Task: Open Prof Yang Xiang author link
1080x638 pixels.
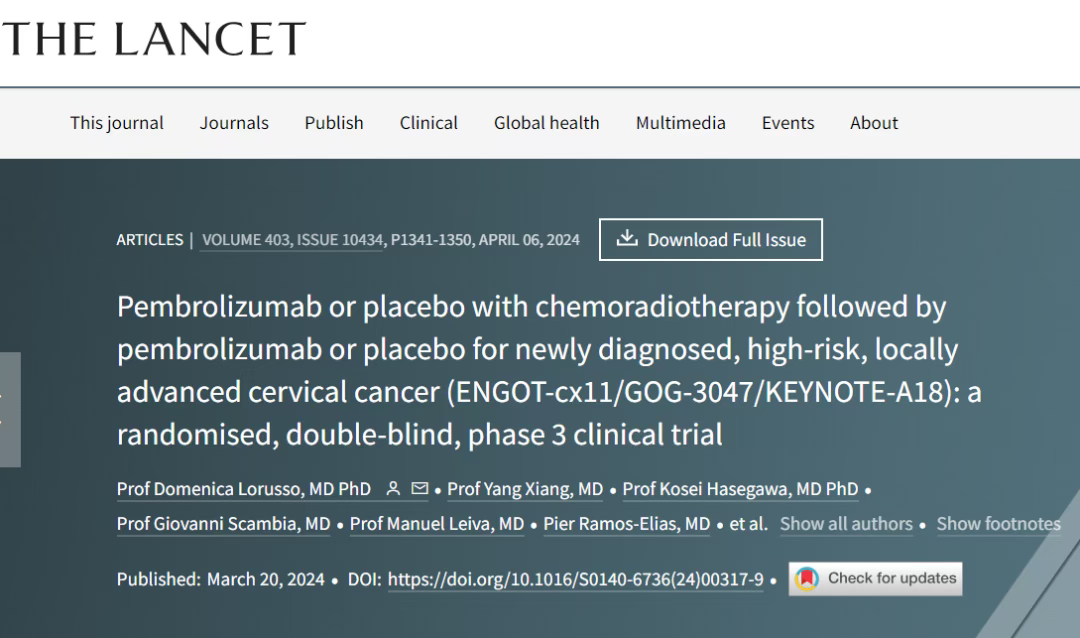Action: (x=525, y=489)
